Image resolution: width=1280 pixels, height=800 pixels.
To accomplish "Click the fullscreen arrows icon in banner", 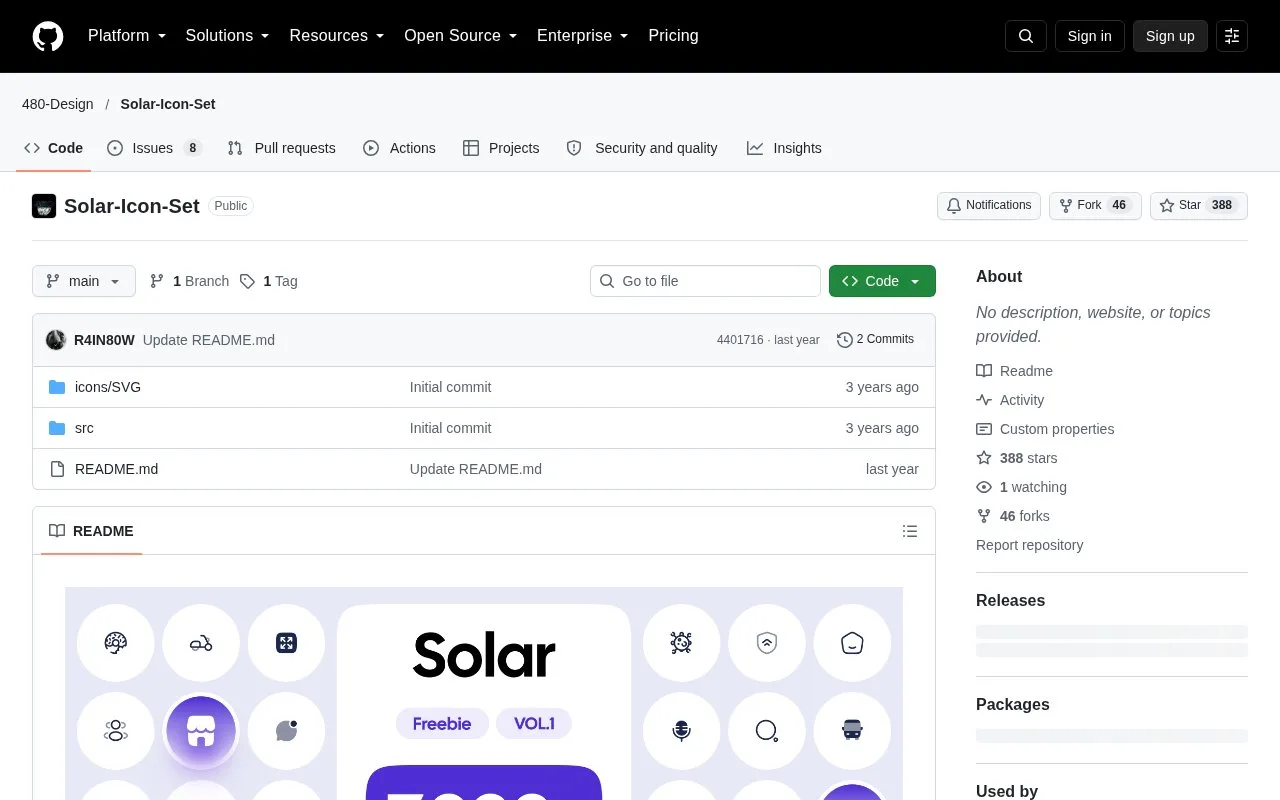I will click(287, 643).
